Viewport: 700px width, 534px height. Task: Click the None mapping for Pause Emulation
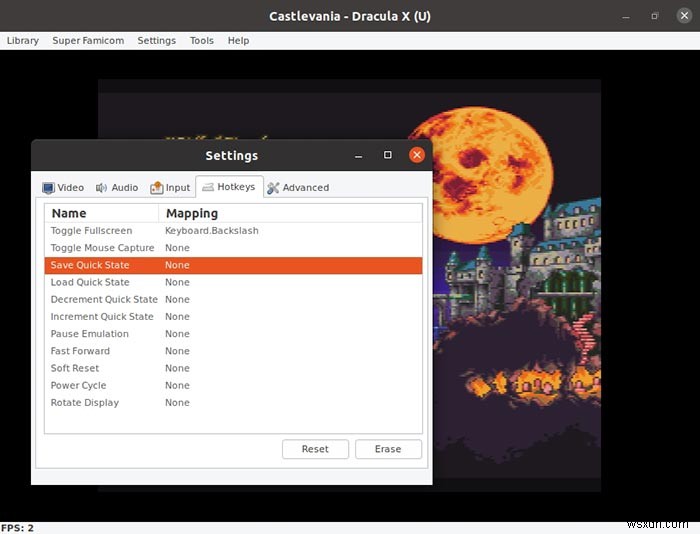(x=177, y=334)
